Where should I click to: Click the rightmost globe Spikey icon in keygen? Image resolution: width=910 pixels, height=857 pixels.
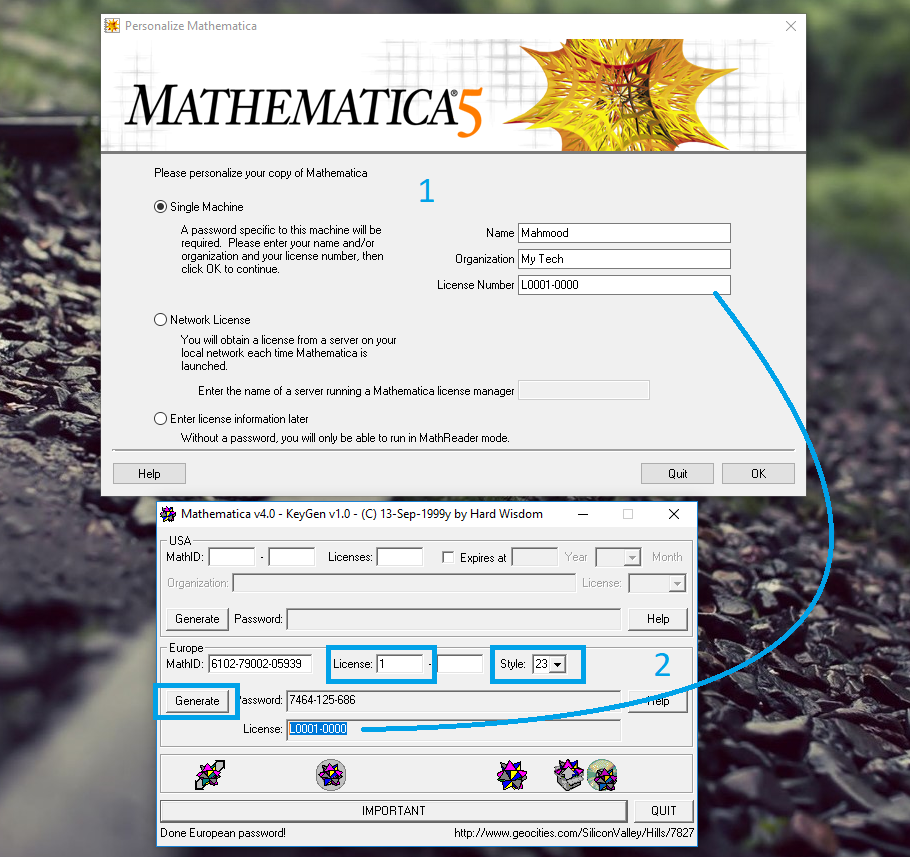tap(603, 775)
